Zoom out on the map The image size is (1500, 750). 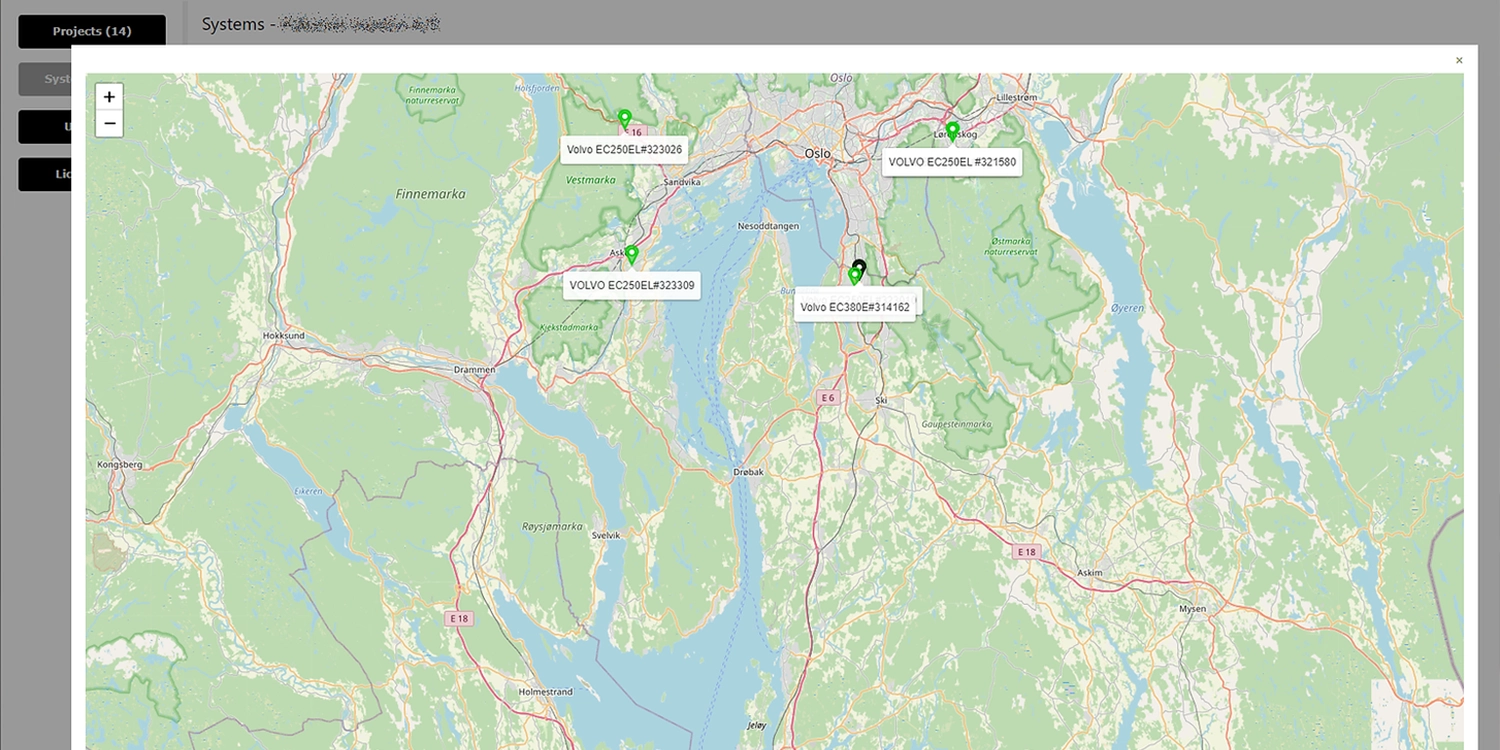click(109, 124)
